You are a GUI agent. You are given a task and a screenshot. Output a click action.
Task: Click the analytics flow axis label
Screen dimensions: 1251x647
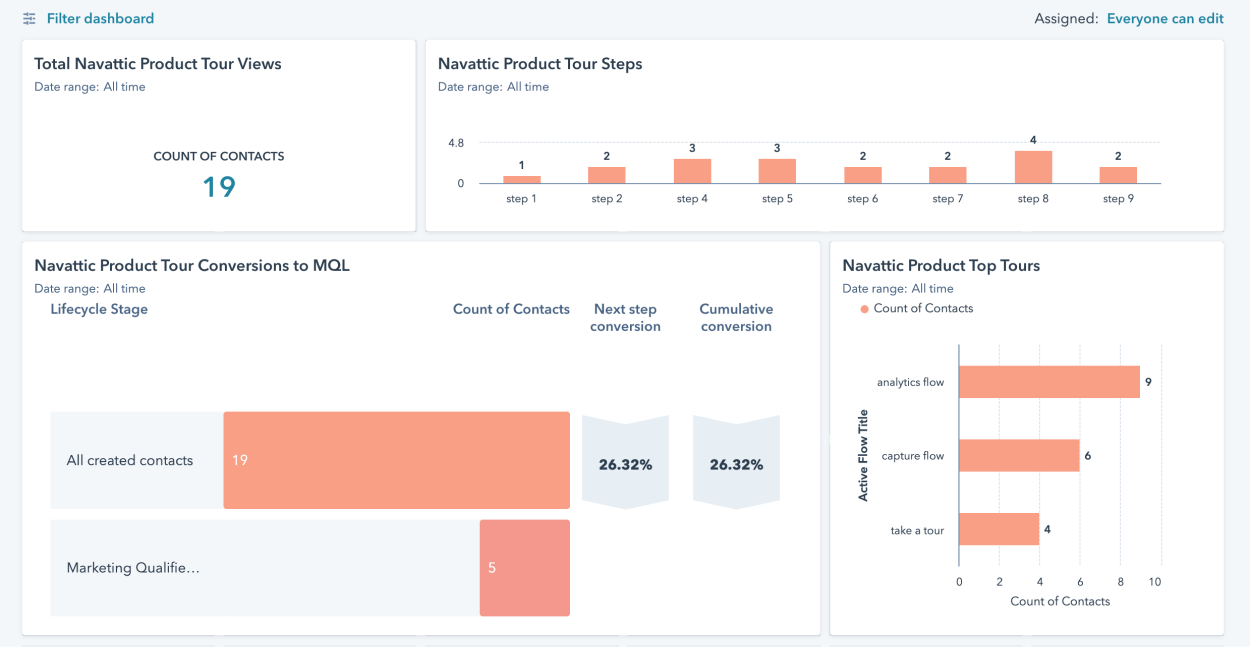pos(910,382)
